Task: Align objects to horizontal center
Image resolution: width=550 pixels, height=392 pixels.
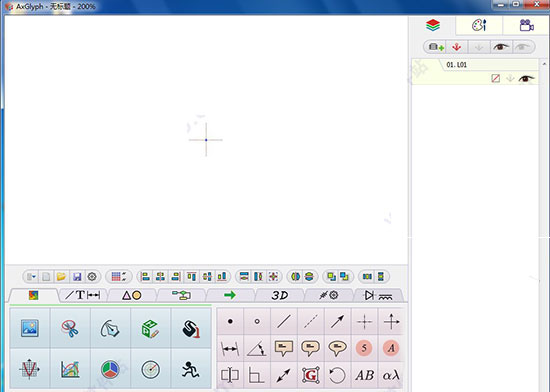Action: [161, 277]
